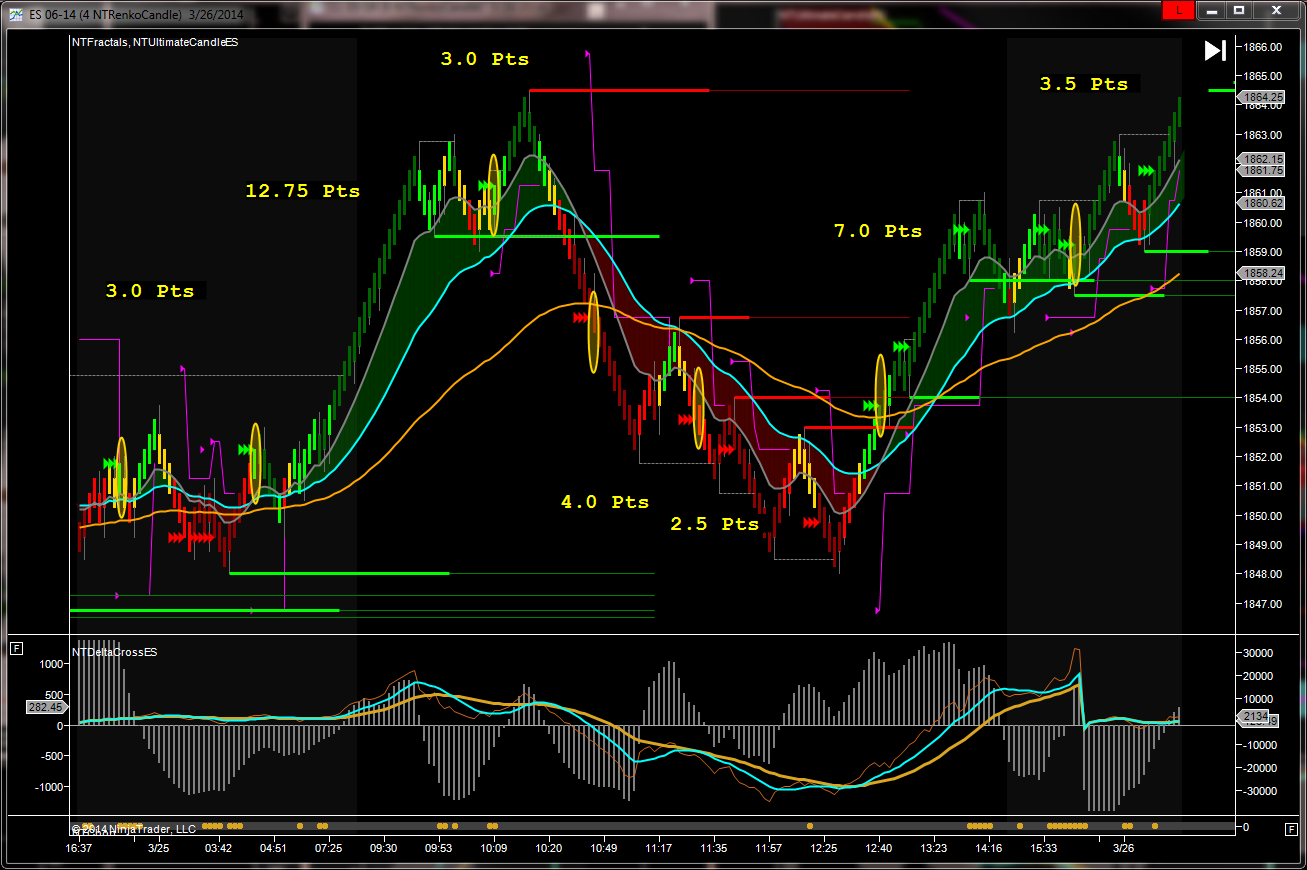The image size is (1307, 870).
Task: Click the skip-to-latest-bar arrow icon
Action: tap(1215, 51)
